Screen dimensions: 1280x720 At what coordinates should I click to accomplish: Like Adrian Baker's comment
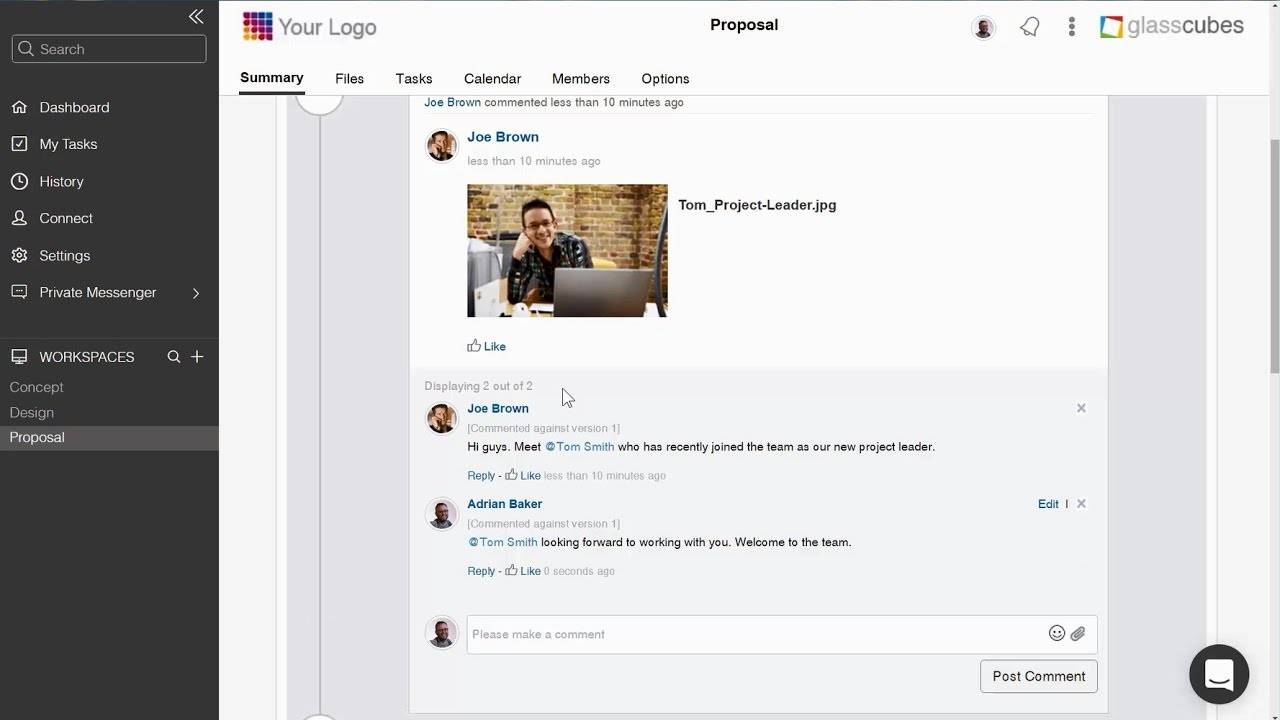point(523,571)
